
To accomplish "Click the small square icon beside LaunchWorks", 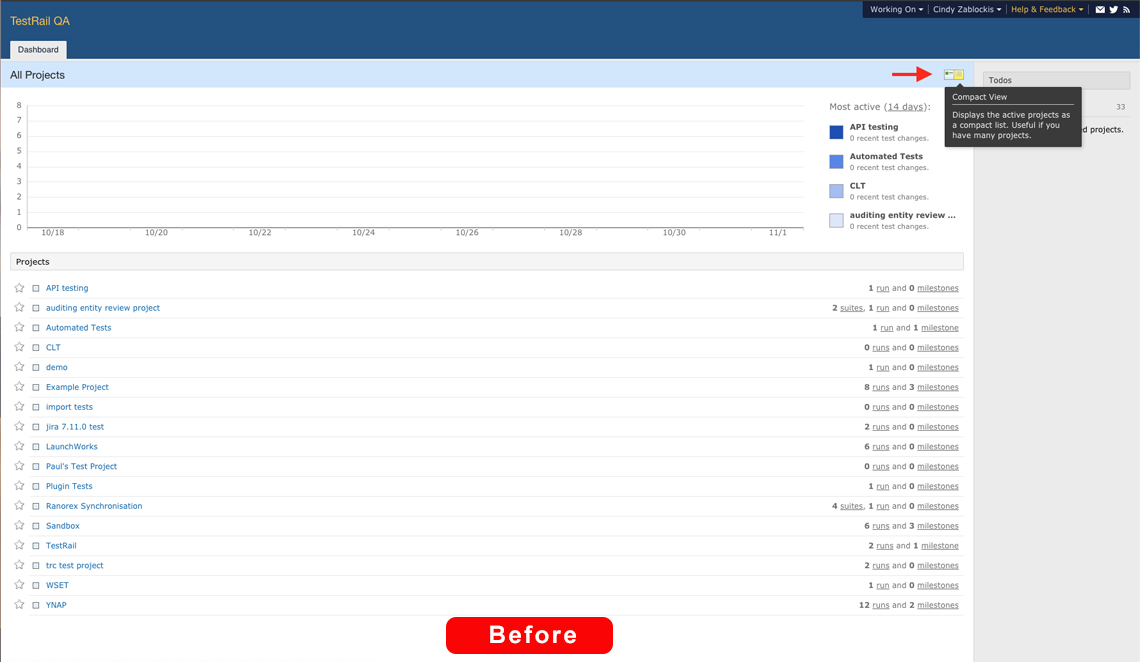I will click(36, 447).
